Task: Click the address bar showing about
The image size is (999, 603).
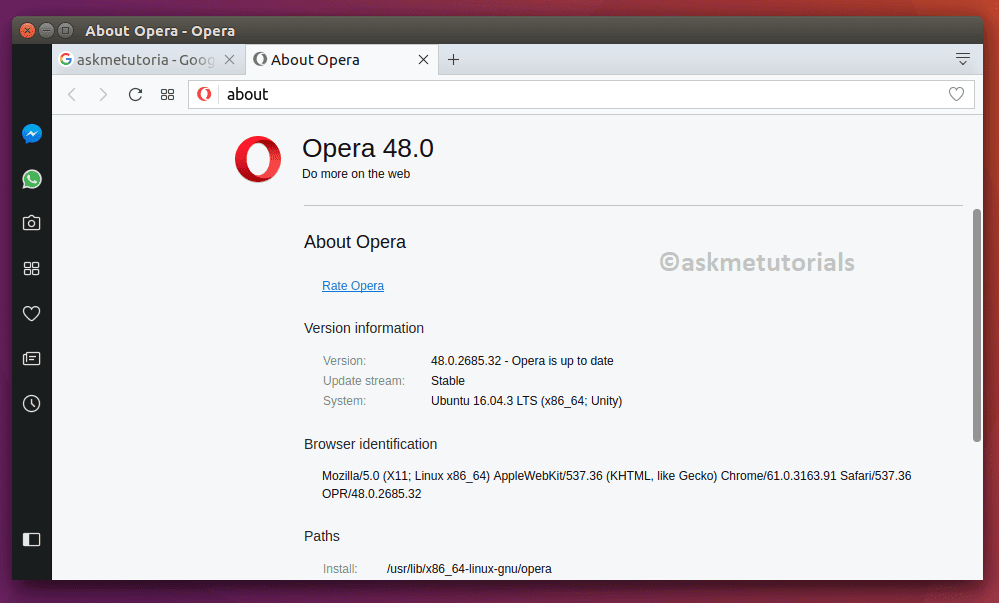Action: coord(581,94)
